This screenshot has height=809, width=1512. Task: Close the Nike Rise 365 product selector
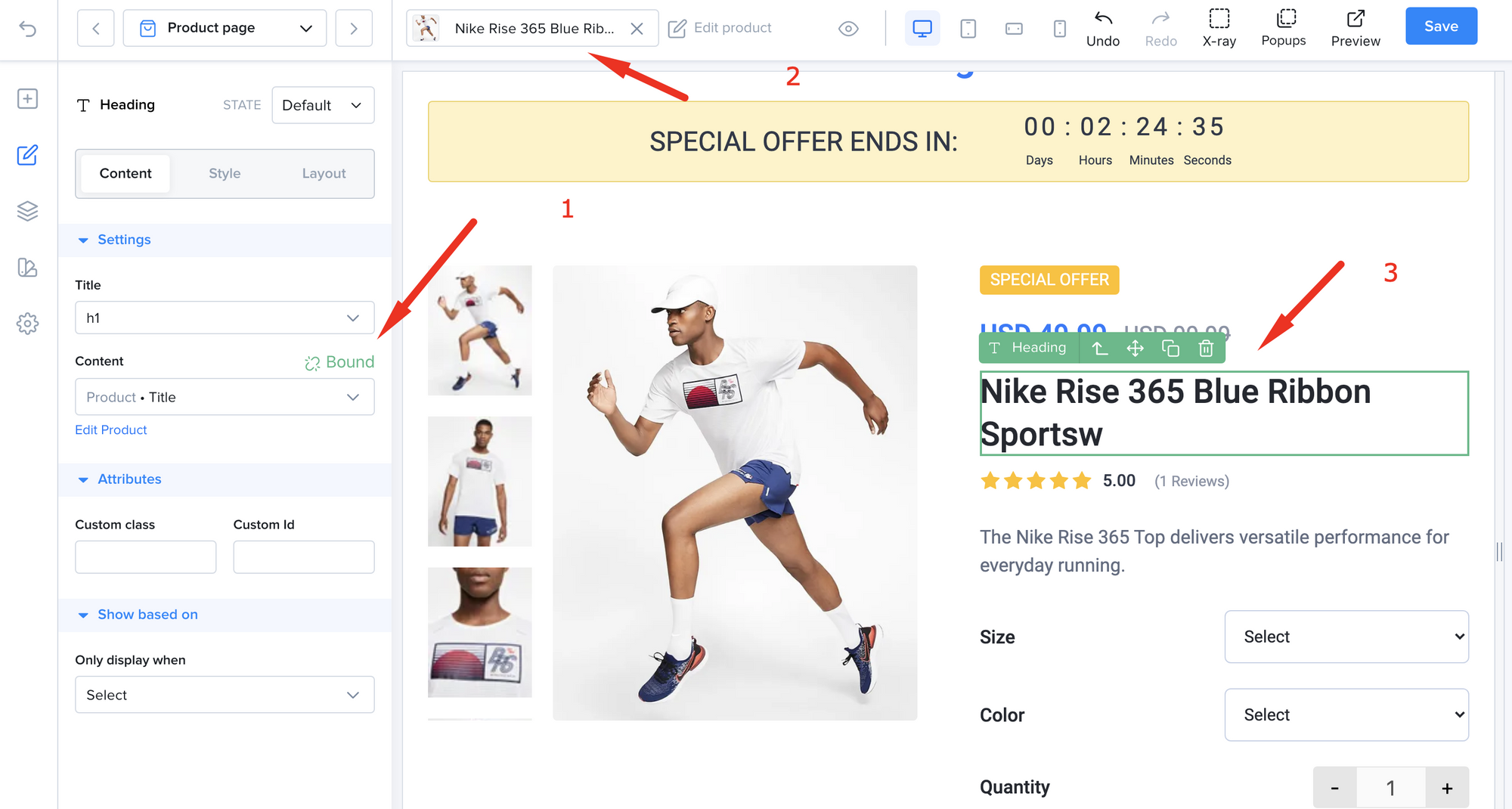[637, 29]
